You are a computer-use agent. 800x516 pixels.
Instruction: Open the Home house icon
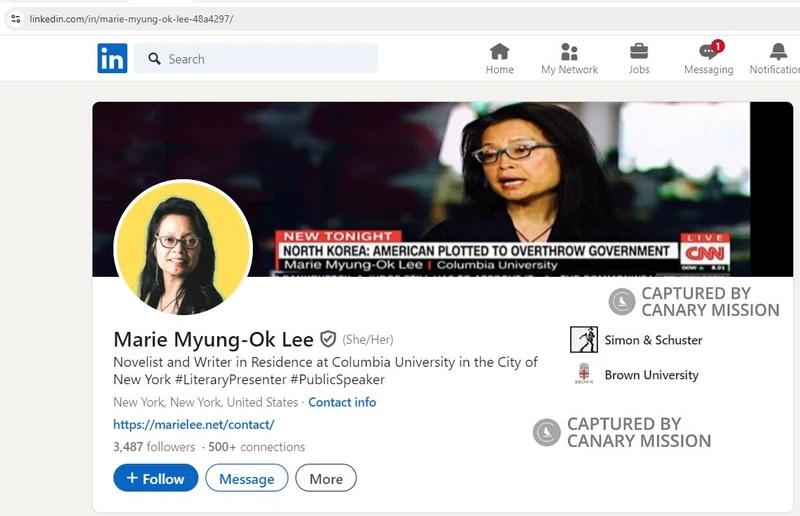(499, 52)
